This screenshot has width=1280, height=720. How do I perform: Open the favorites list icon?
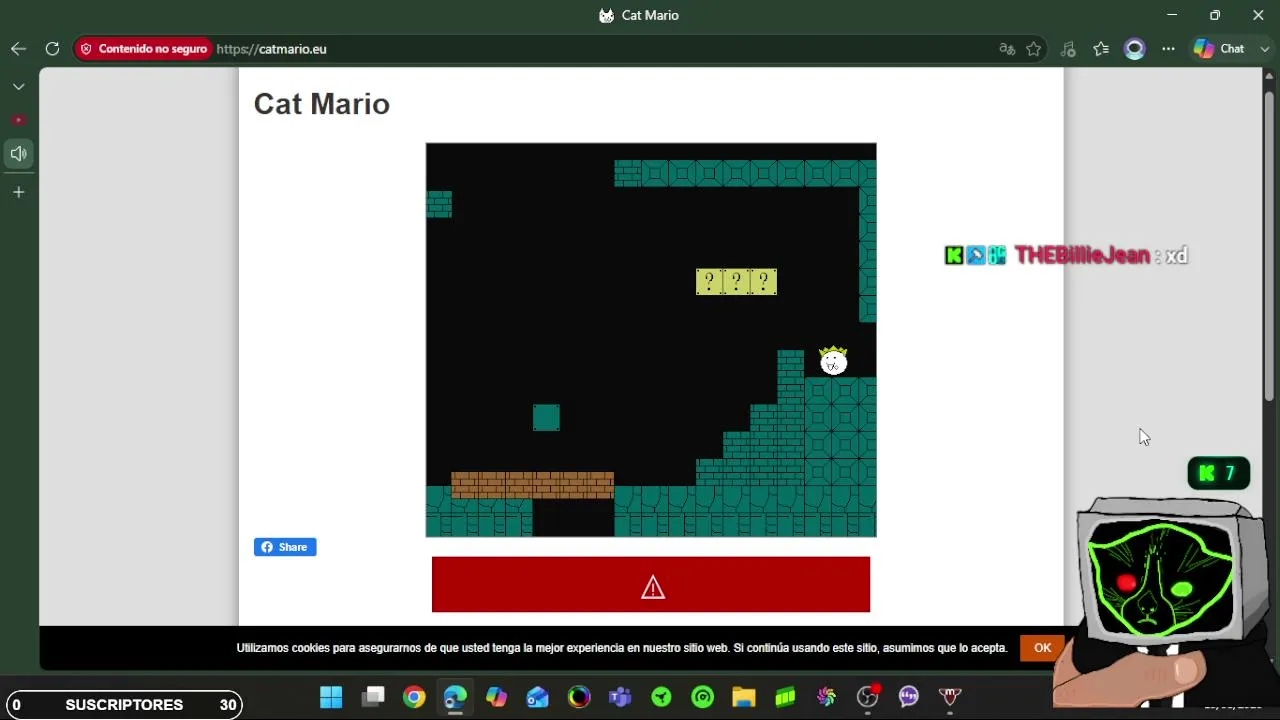[1101, 49]
